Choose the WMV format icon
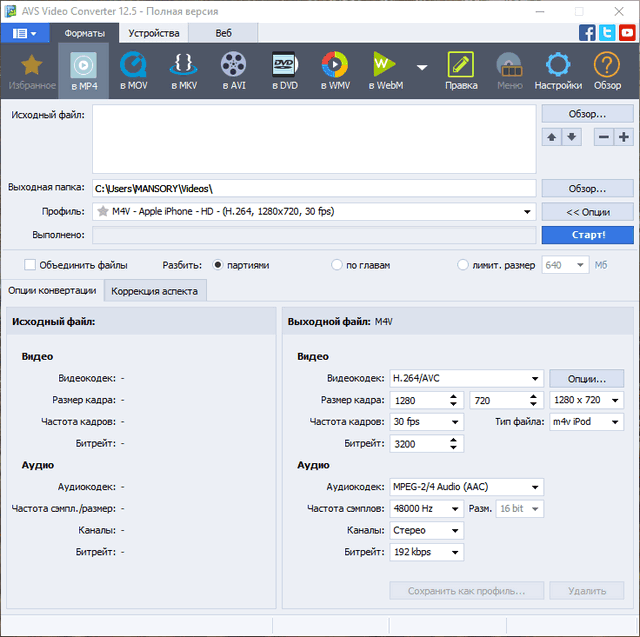Viewport: 640px width, 637px height. [x=334, y=70]
